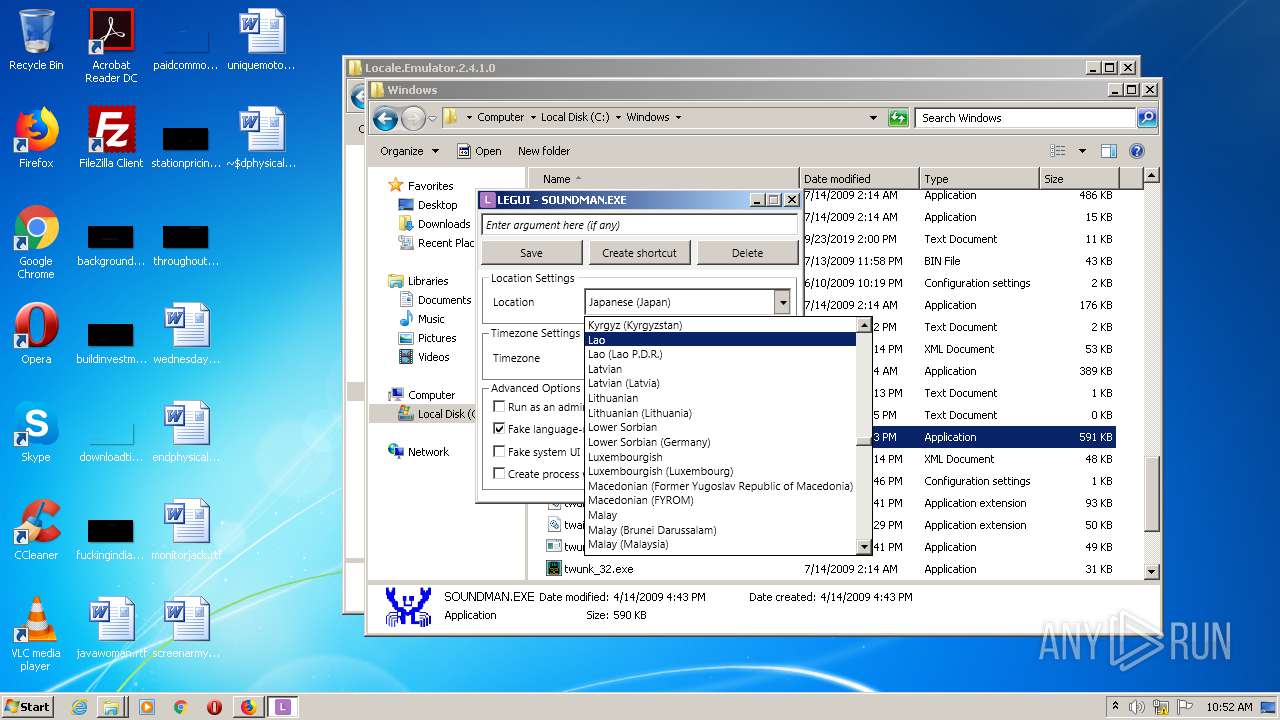
Task: Refresh the Windows folder view
Action: (898, 118)
